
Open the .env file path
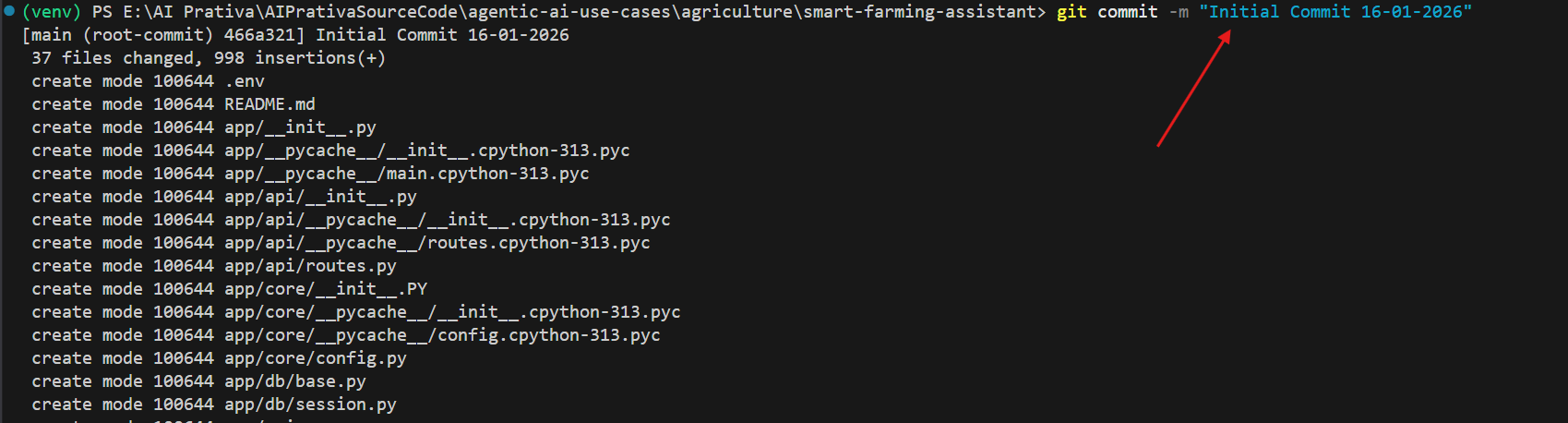[x=245, y=81]
